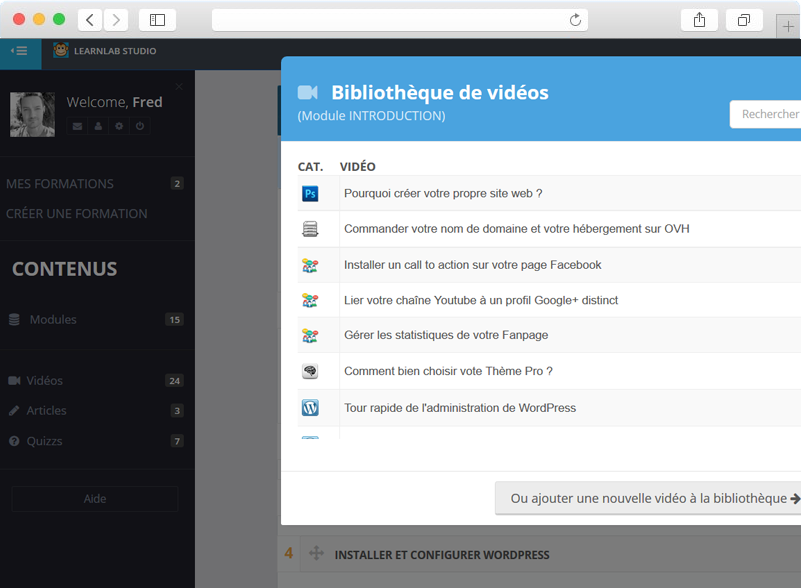Open the Safari share menu
This screenshot has height=588, width=801.
pyautogui.click(x=699, y=20)
